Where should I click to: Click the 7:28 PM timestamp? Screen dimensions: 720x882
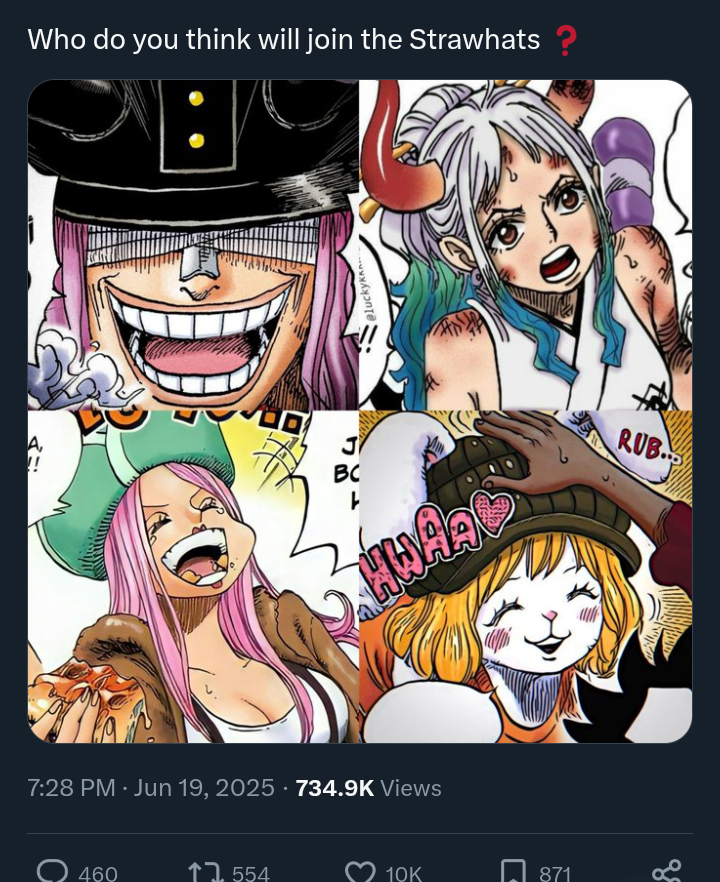[71, 788]
